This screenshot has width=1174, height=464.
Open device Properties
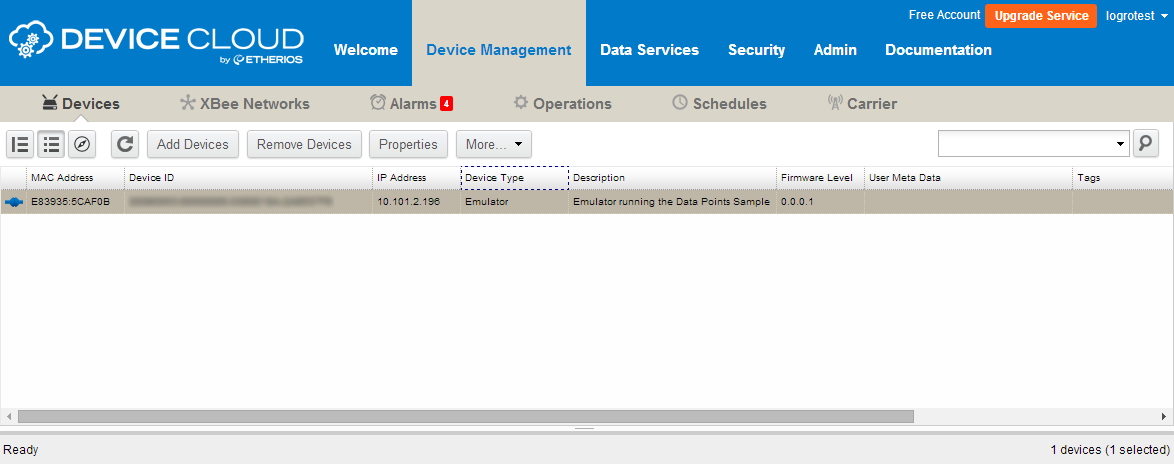[408, 144]
